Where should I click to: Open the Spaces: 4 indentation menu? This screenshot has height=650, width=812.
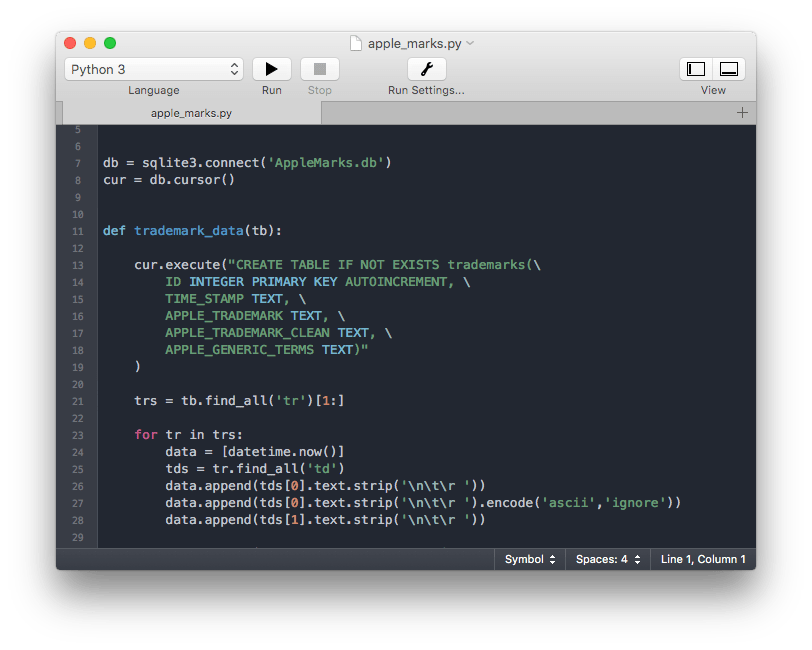607,559
